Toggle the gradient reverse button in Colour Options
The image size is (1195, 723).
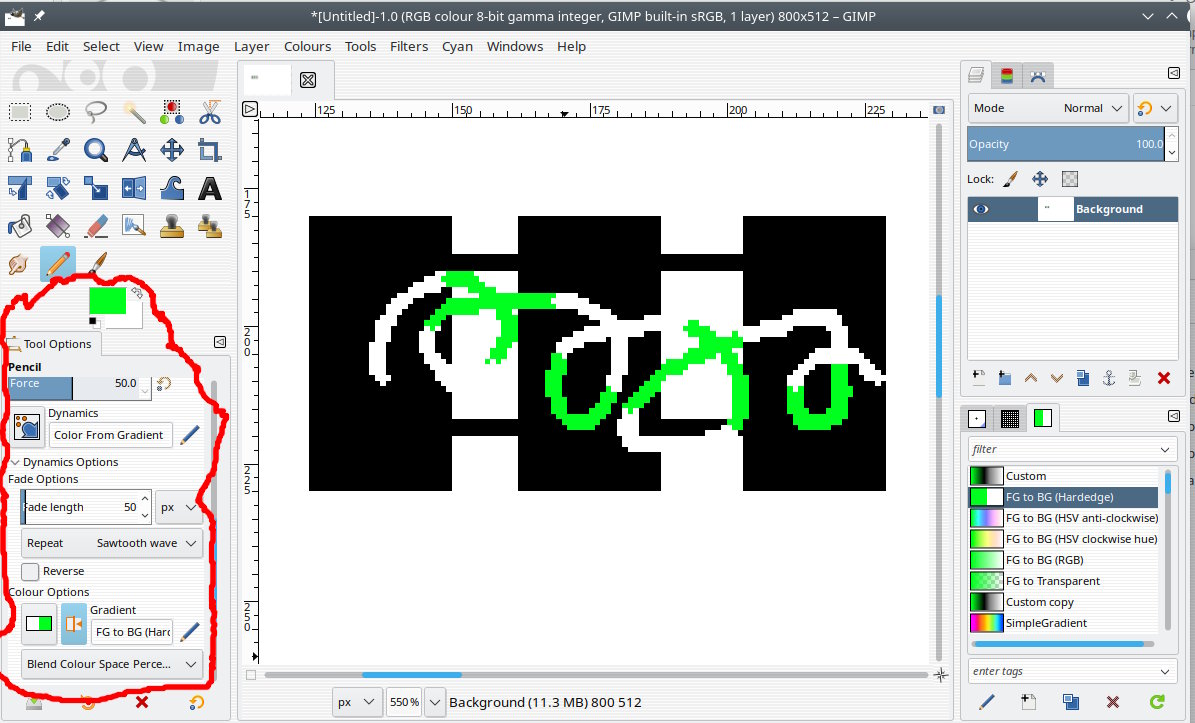tap(74, 624)
